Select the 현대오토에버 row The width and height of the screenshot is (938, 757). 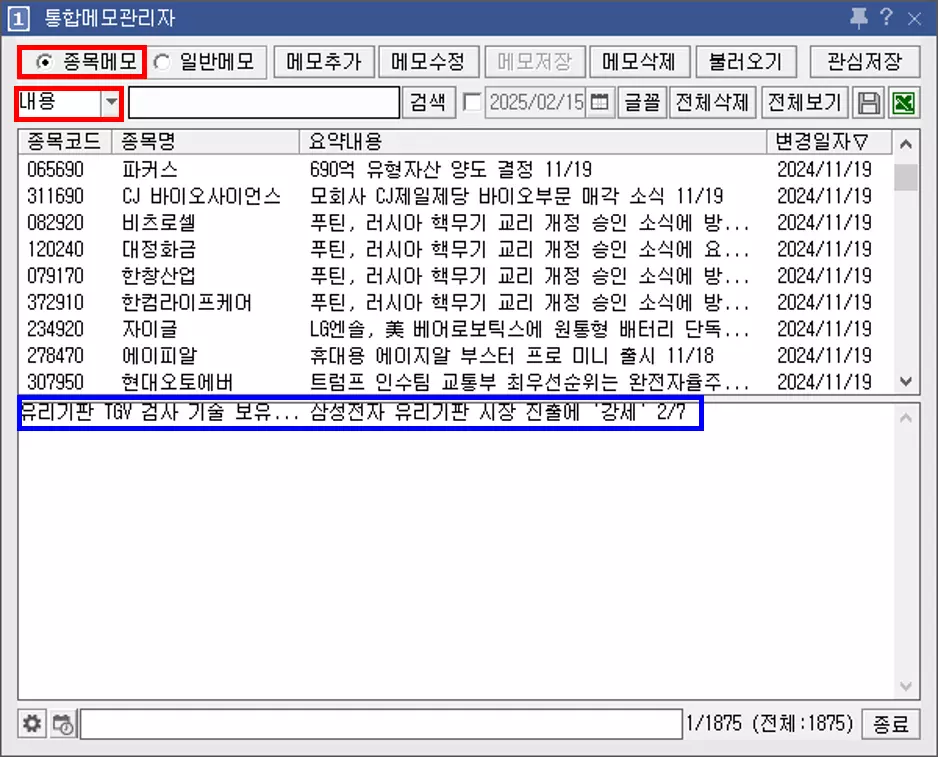click(455, 382)
